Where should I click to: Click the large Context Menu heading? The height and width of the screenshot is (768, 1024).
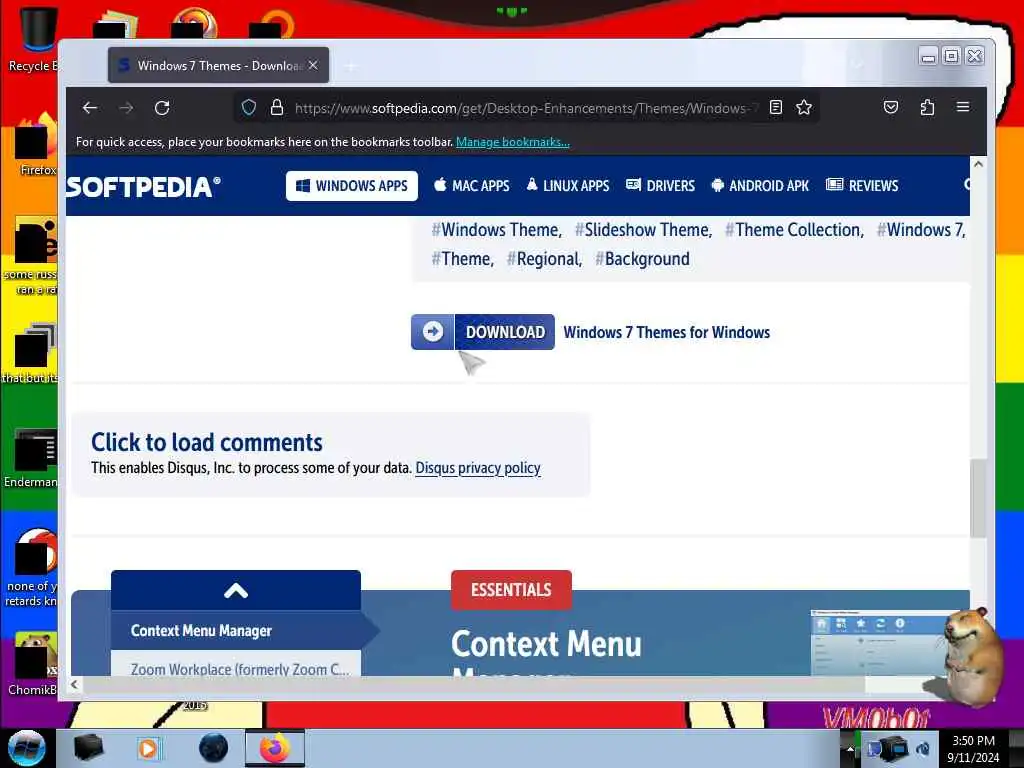click(x=546, y=645)
